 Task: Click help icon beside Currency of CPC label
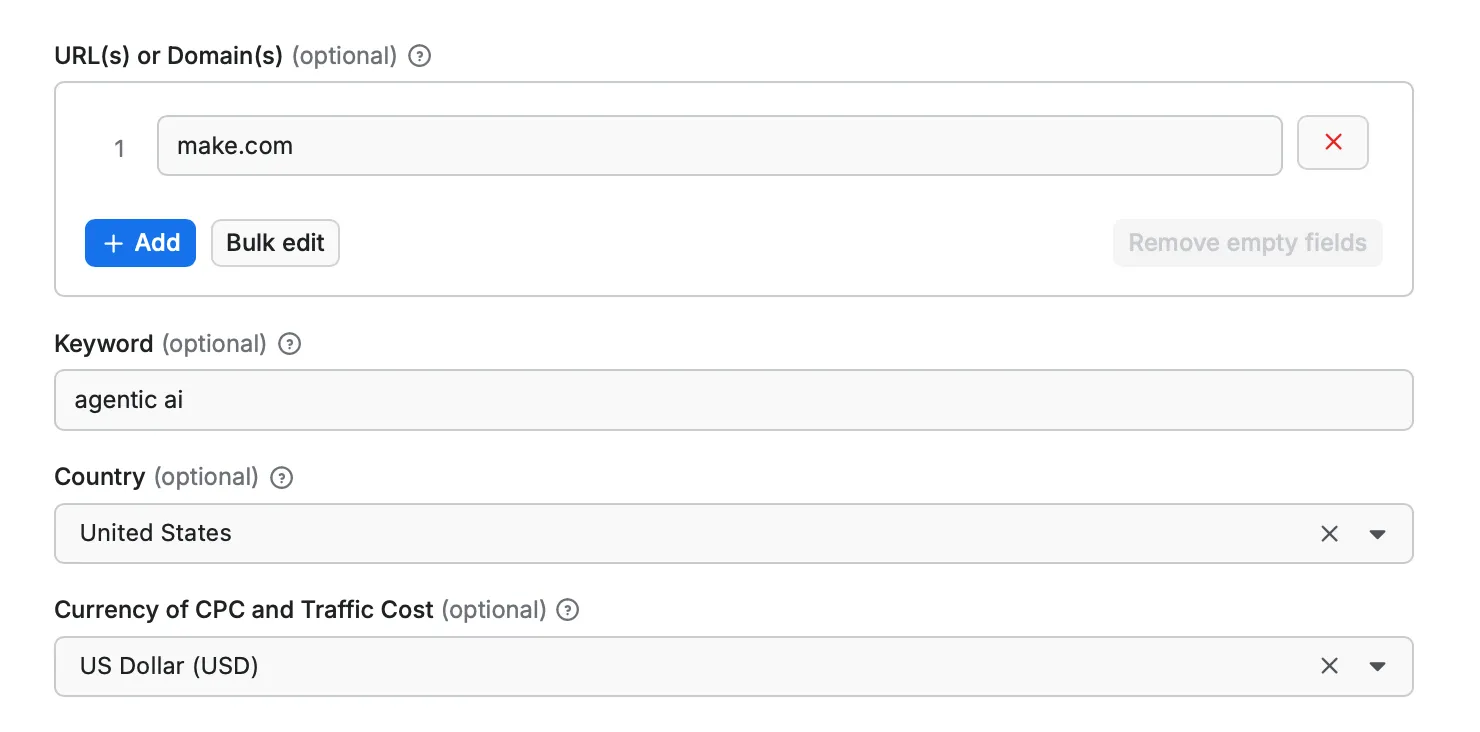pos(568,610)
